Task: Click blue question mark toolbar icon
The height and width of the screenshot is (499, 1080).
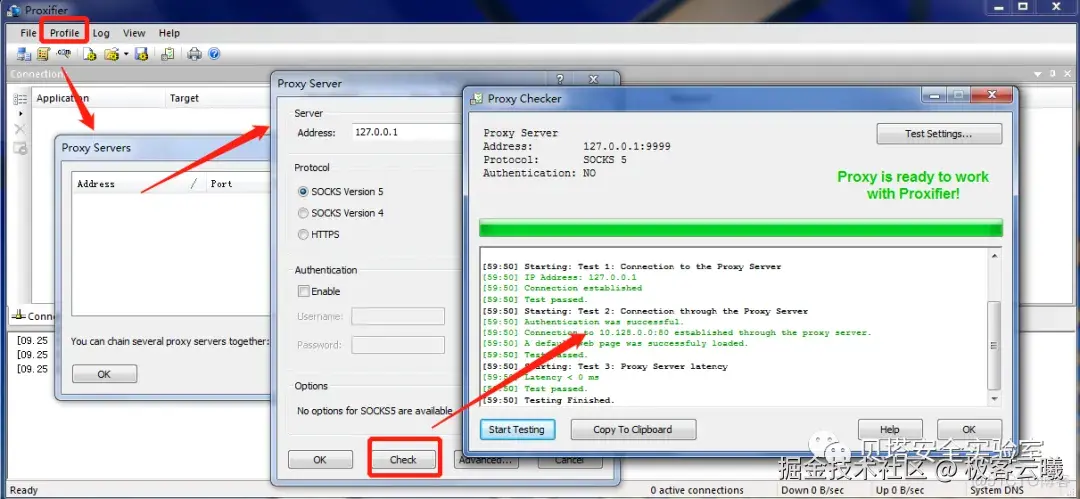Action: pyautogui.click(x=214, y=54)
